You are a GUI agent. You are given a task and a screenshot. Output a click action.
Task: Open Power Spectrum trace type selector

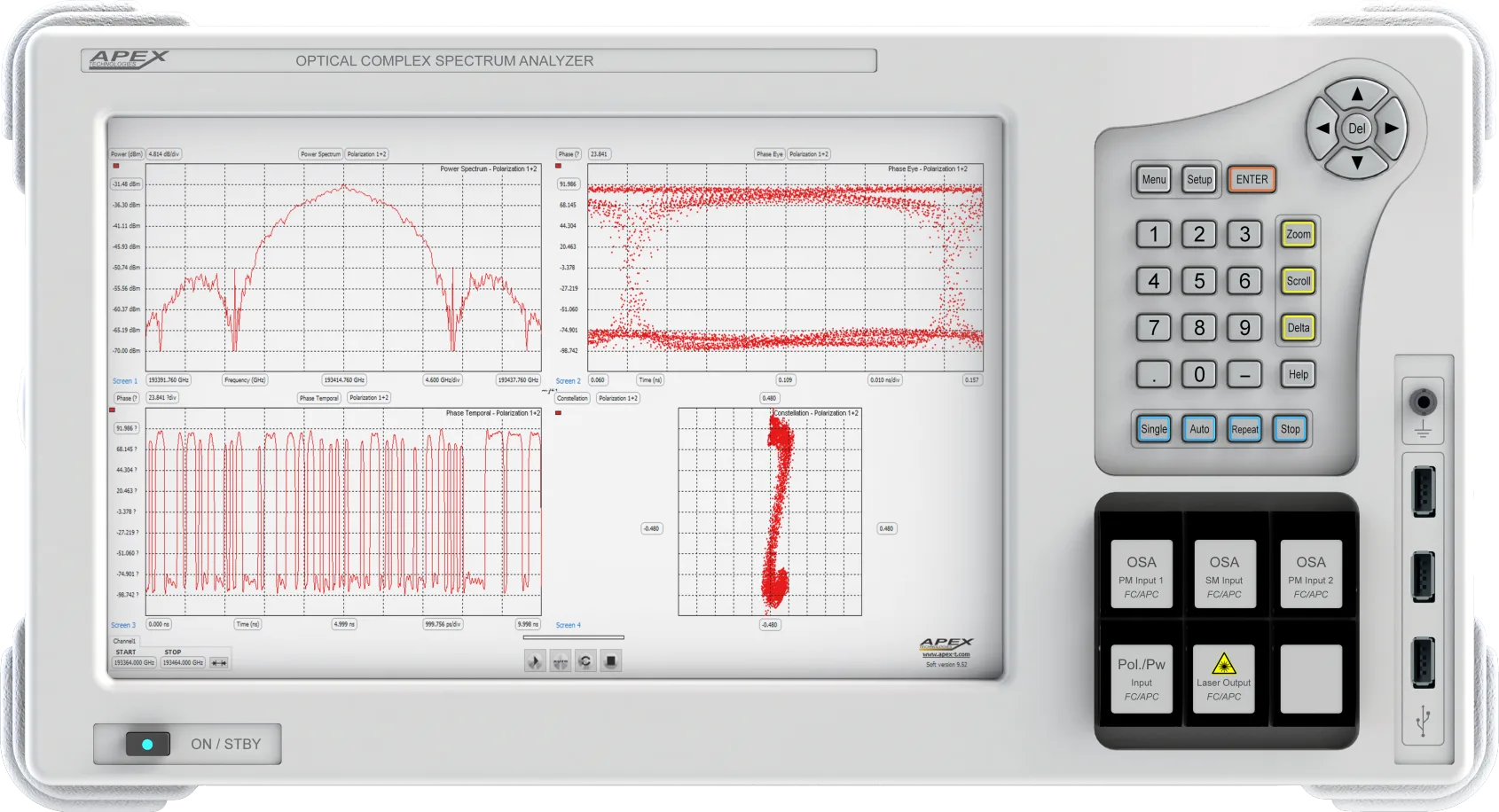tap(320, 154)
